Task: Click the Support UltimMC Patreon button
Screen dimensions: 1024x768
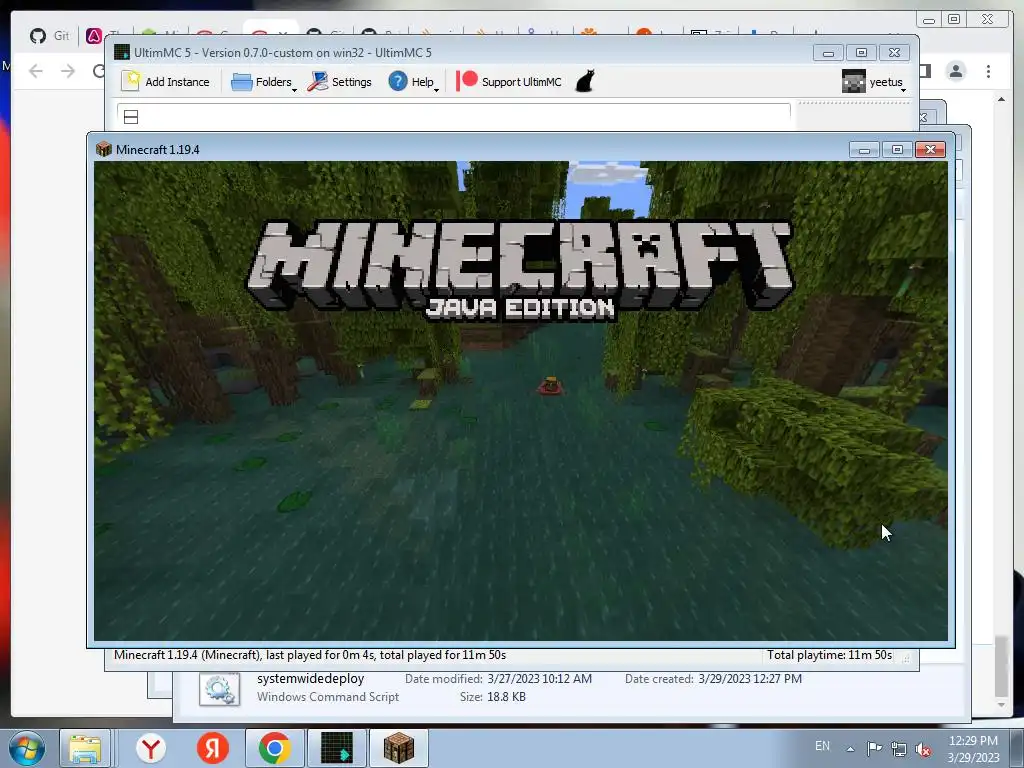Action: point(509,82)
